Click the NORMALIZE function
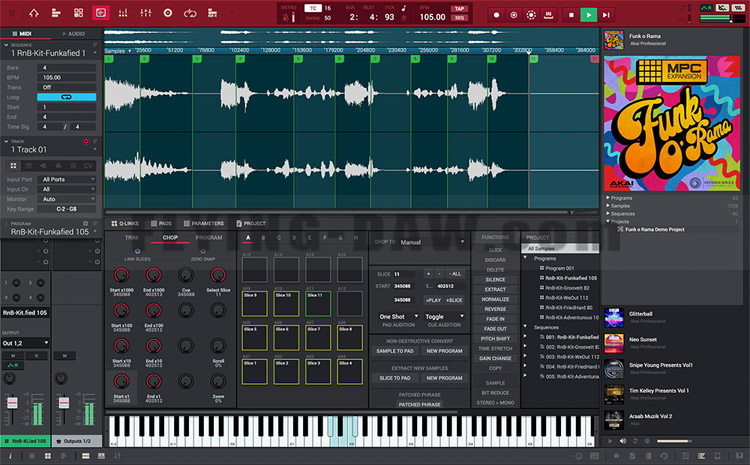 [495, 299]
